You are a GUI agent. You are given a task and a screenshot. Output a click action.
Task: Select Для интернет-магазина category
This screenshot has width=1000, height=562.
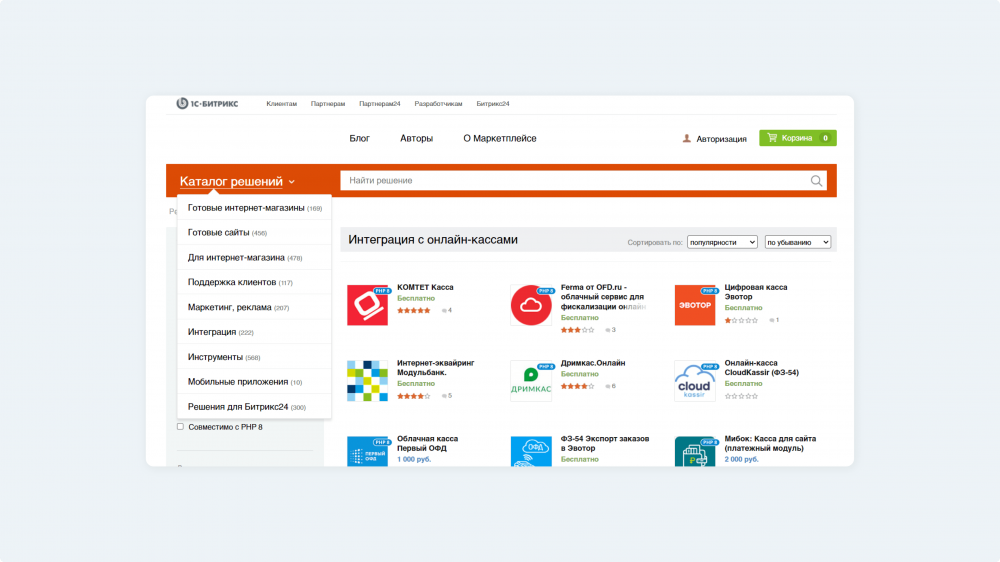tap(254, 258)
